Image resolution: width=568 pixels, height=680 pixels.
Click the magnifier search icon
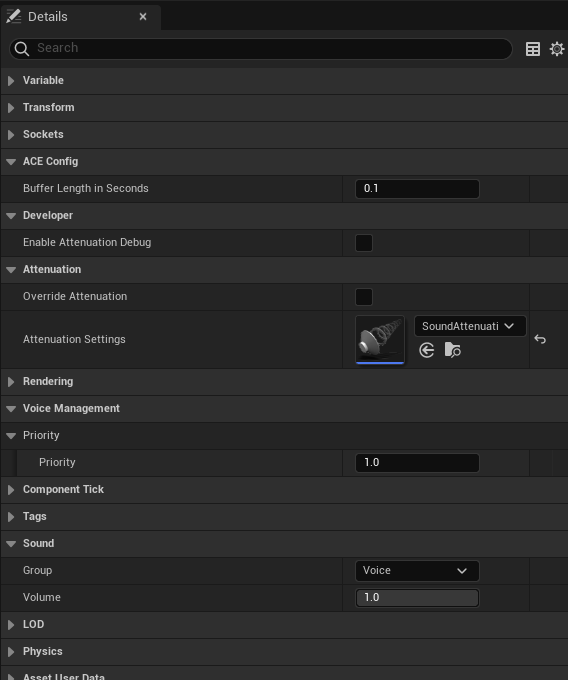(21, 49)
